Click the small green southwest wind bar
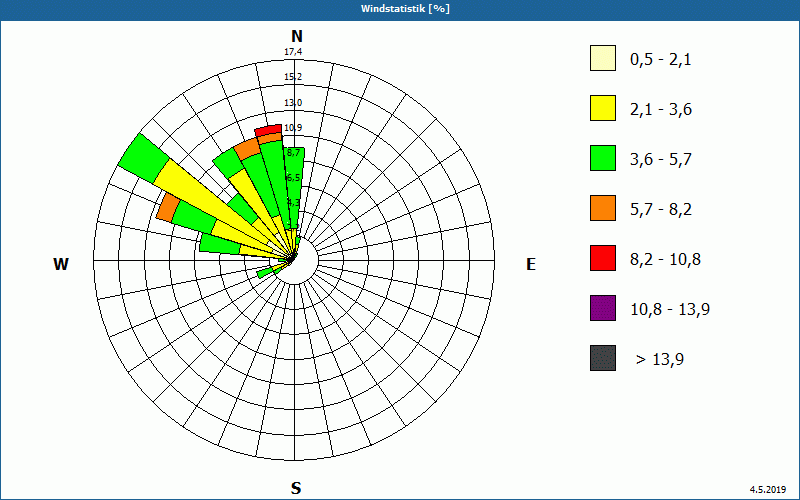Viewport: 800px width, 500px height. pos(265,273)
